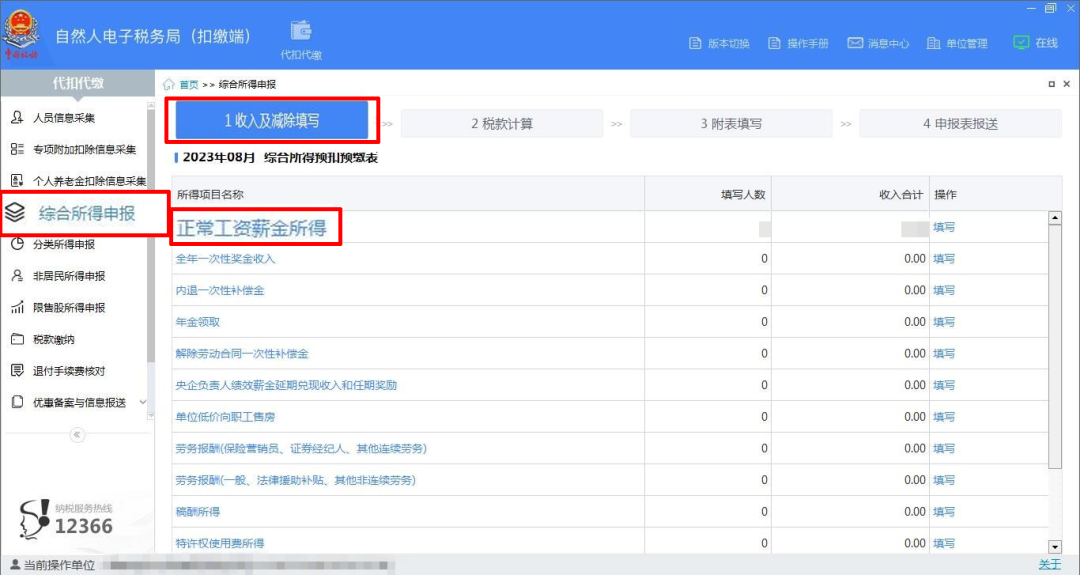Select the 代扣代缴 sidebar header tab
This screenshot has width=1080, height=575.
point(78,83)
